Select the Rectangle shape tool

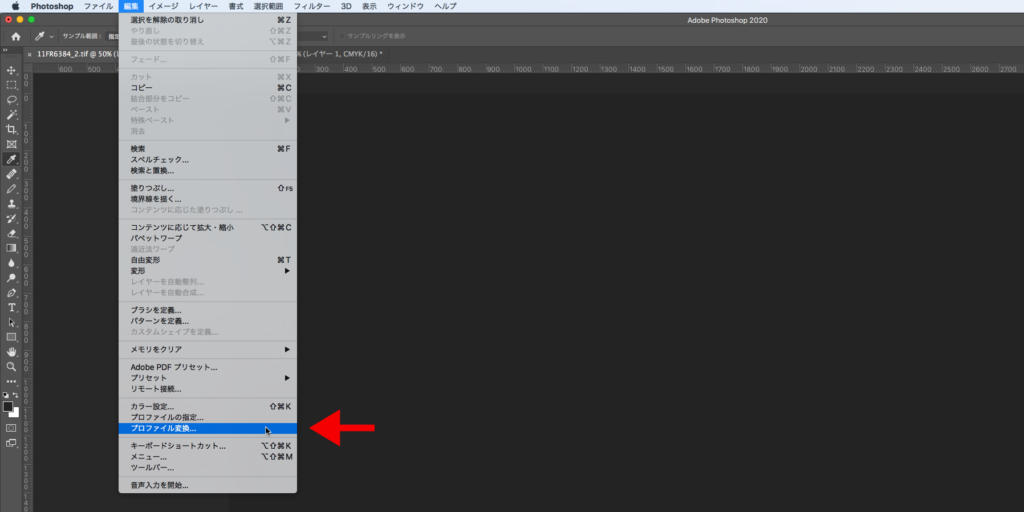[11, 337]
